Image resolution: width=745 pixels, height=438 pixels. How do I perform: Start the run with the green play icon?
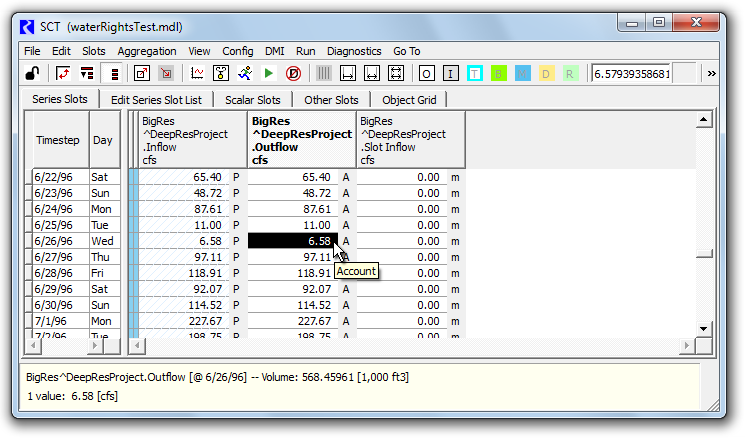click(x=269, y=74)
